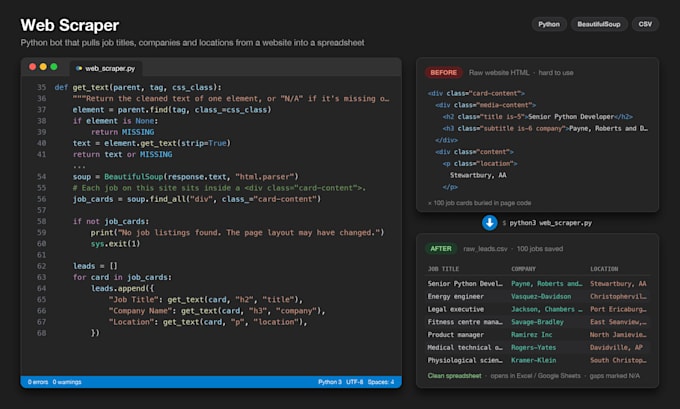Screen dimensions: 680x409
Task: Click 'raw_leads.csv' file name in AFTER panel
Action: tap(485, 249)
